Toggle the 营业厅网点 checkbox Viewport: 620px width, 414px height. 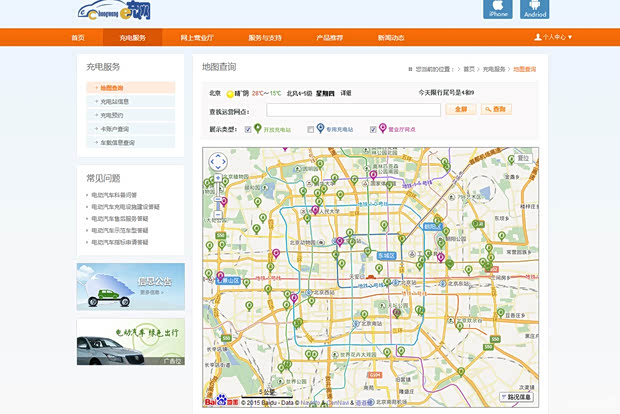pos(373,129)
